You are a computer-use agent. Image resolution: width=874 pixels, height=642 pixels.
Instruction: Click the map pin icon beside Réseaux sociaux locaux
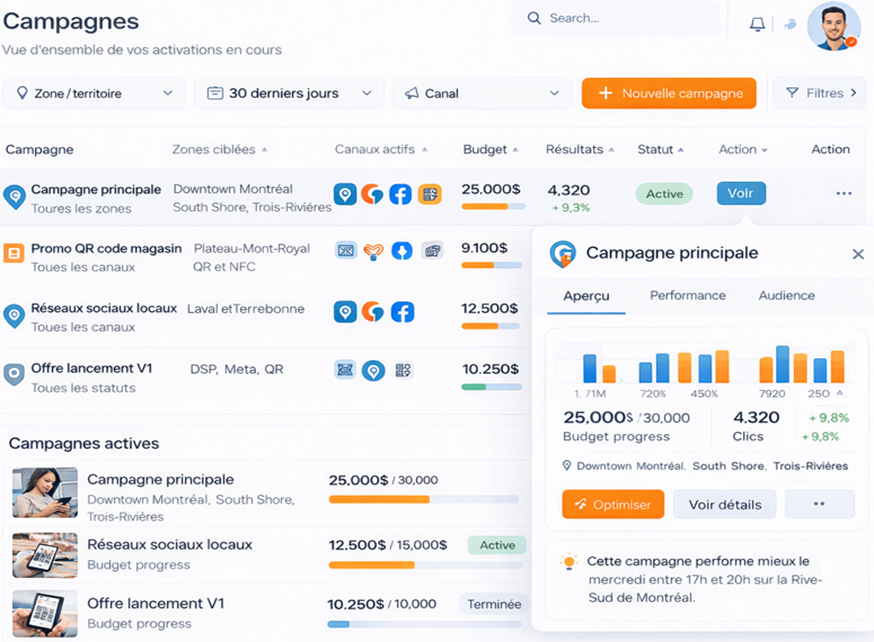14,316
